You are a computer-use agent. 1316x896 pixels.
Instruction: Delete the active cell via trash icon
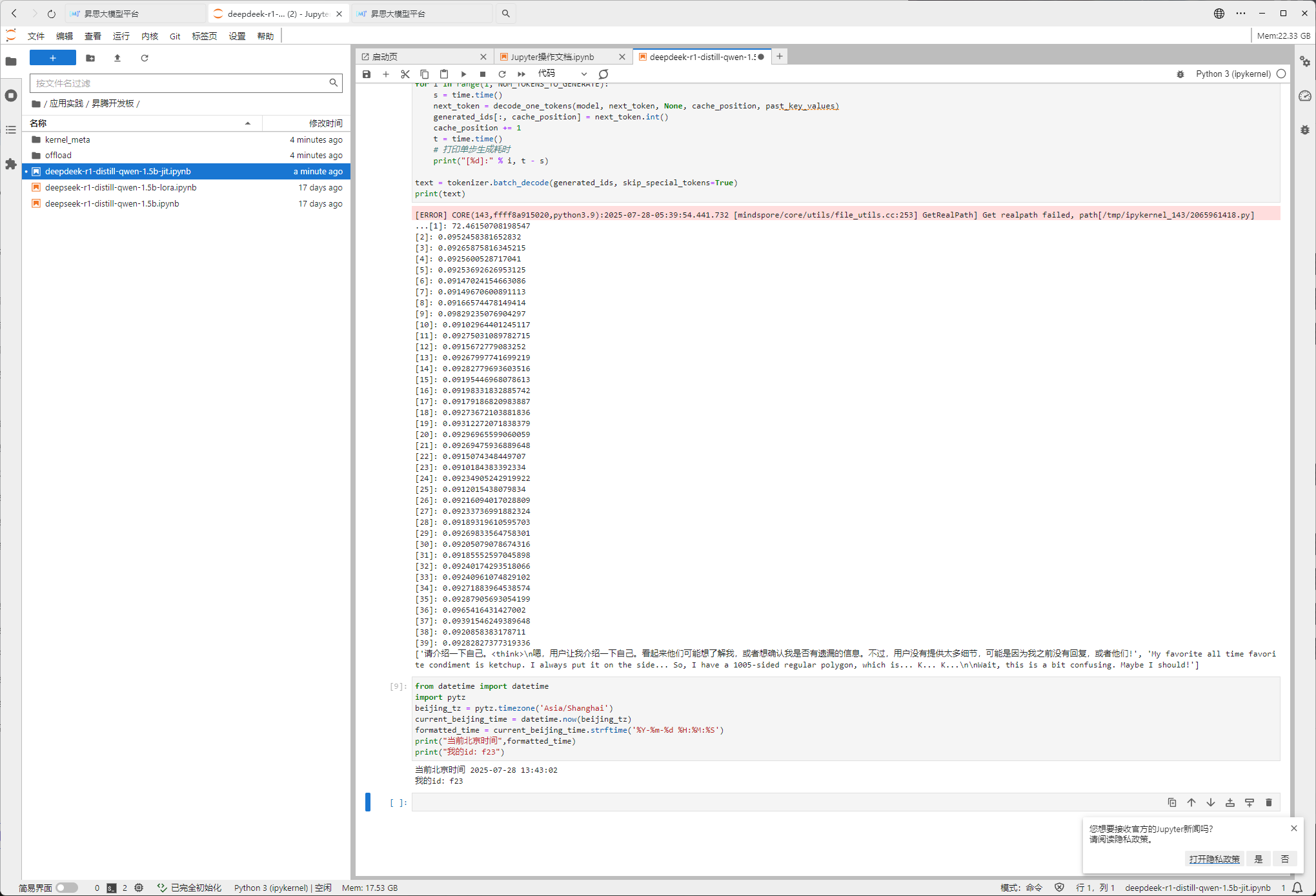click(x=1269, y=802)
